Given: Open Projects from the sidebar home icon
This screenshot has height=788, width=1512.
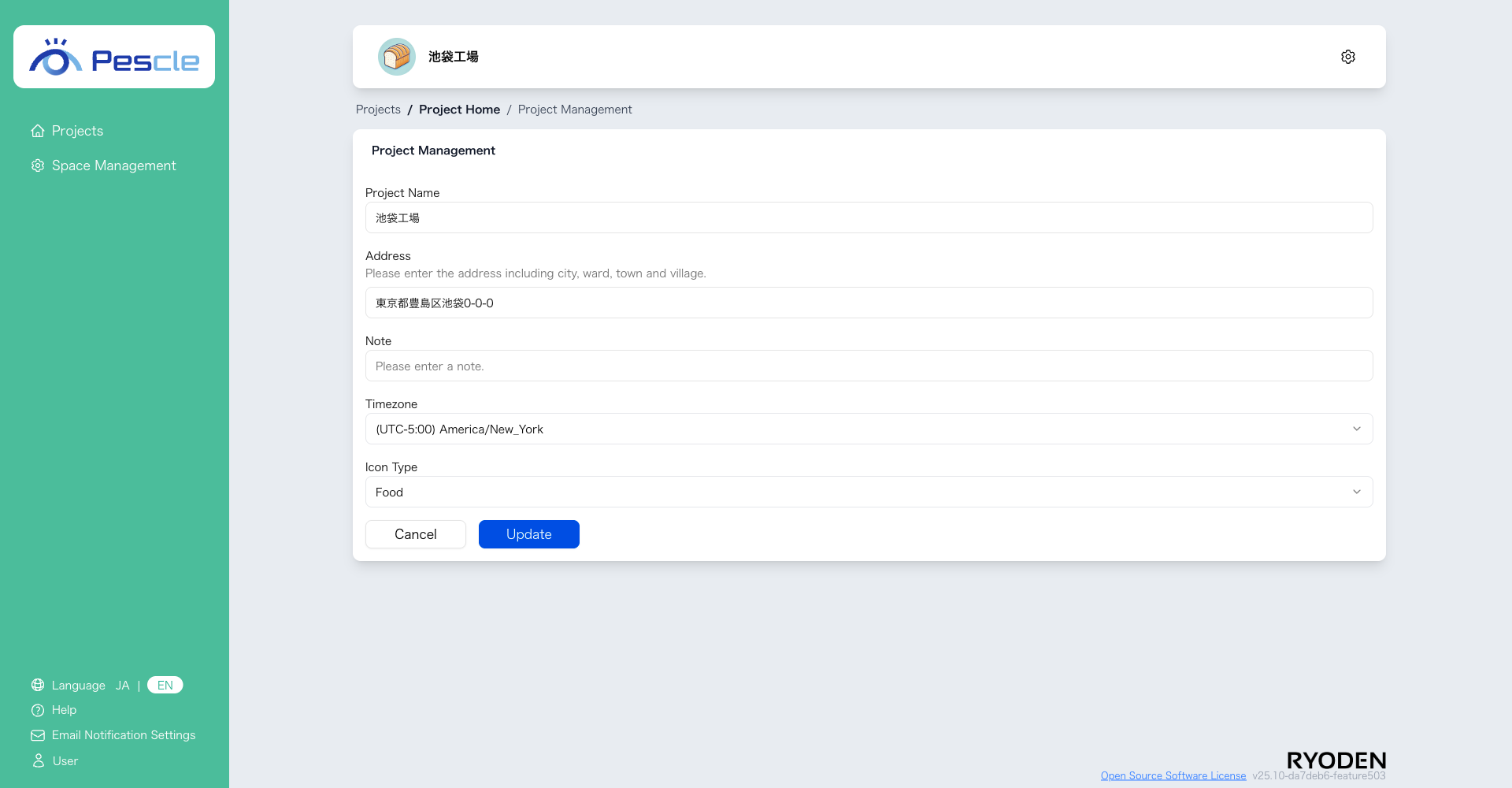Looking at the screenshot, I should pos(38,130).
